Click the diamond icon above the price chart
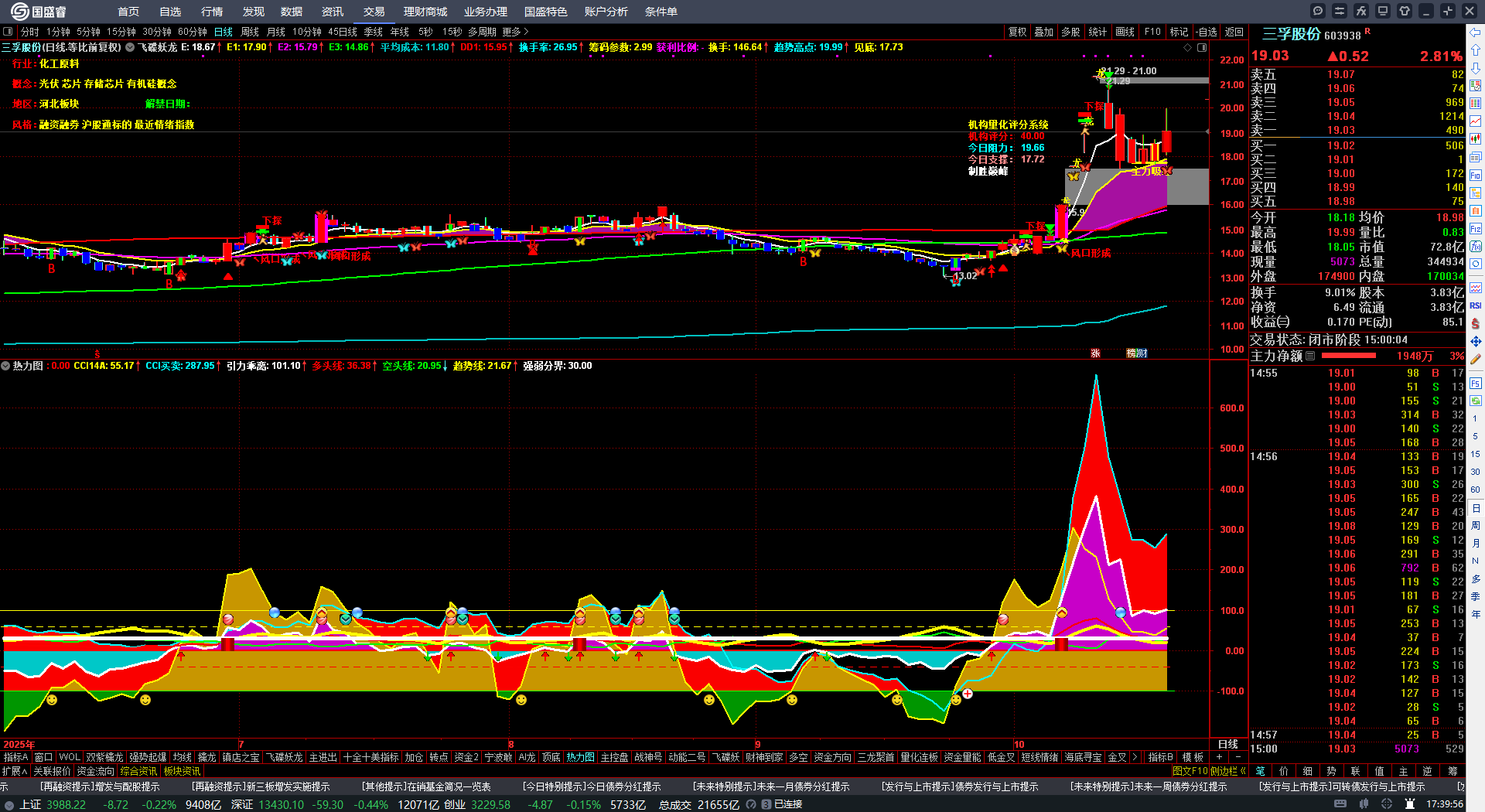Image resolution: width=1485 pixels, height=812 pixels. [x=1188, y=47]
